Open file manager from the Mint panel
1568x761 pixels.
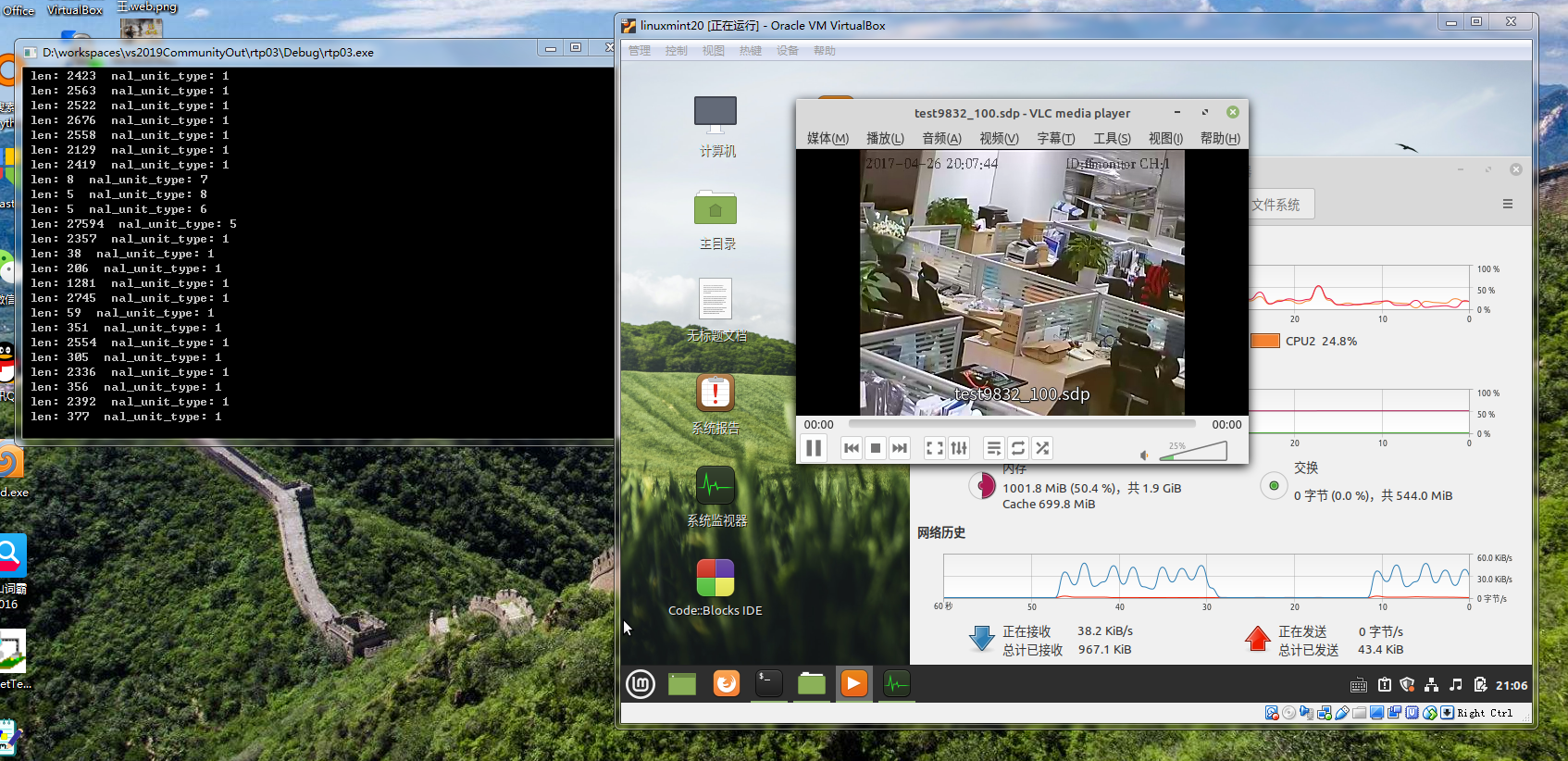812,684
